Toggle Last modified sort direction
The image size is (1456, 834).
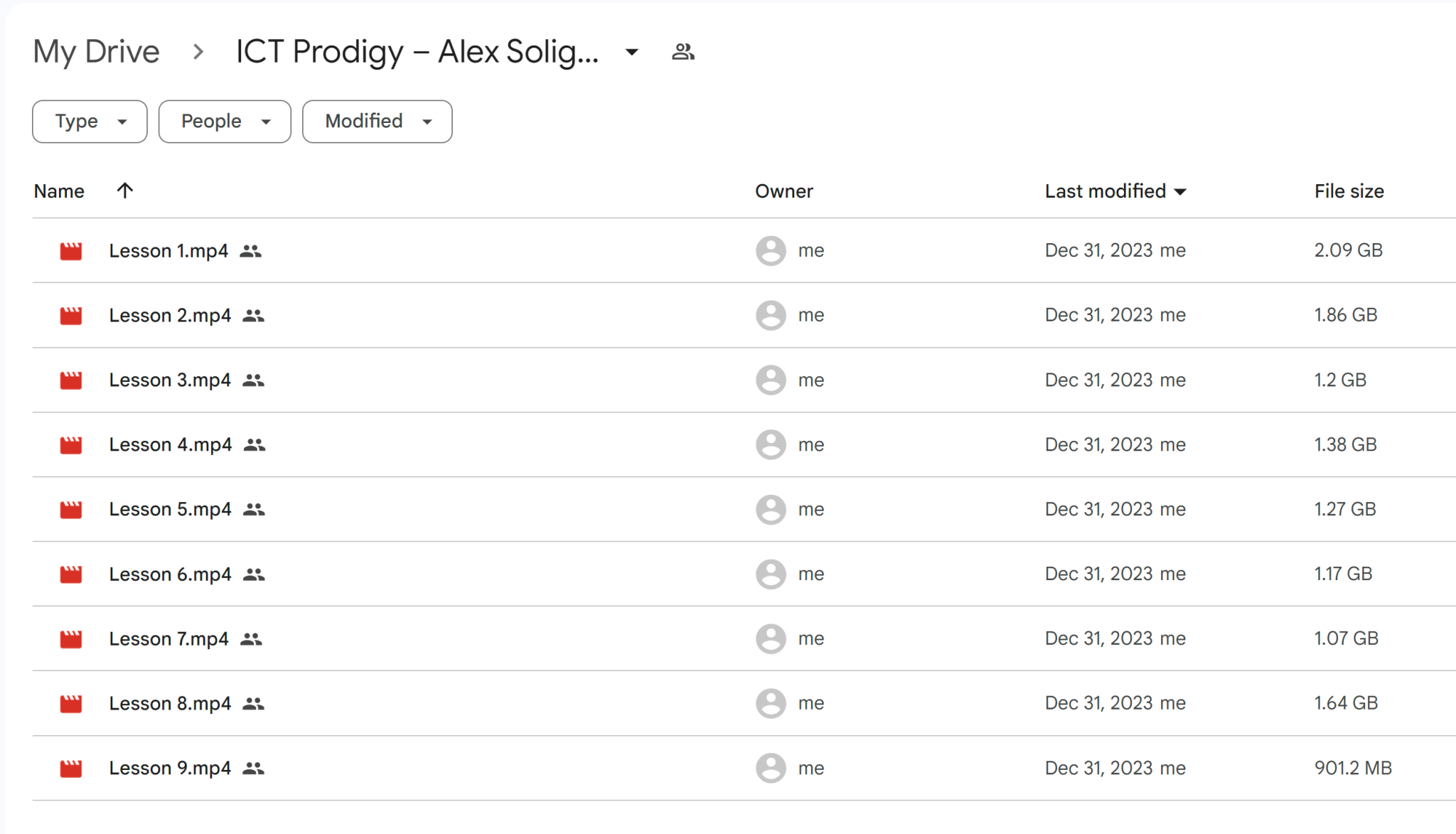pyautogui.click(x=1180, y=191)
